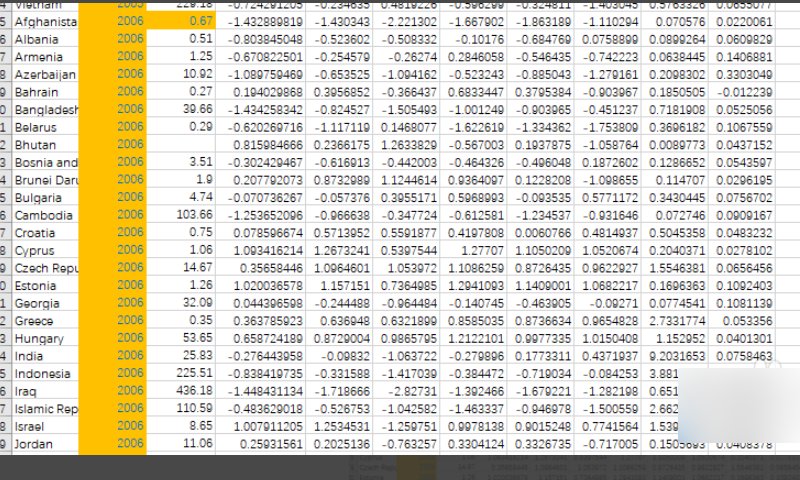Select value 225.51 in Indonesia row
The width and height of the screenshot is (800, 480).
coord(181,373)
